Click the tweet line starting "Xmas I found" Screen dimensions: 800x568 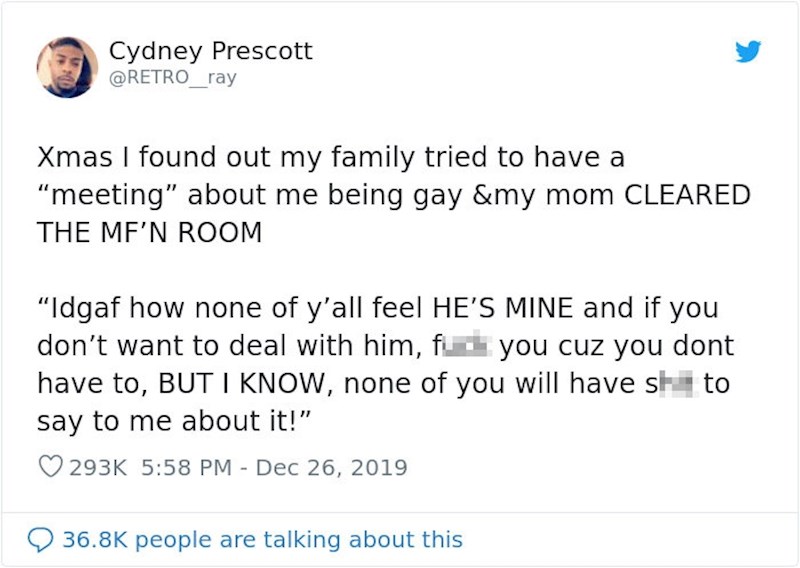tap(330, 158)
